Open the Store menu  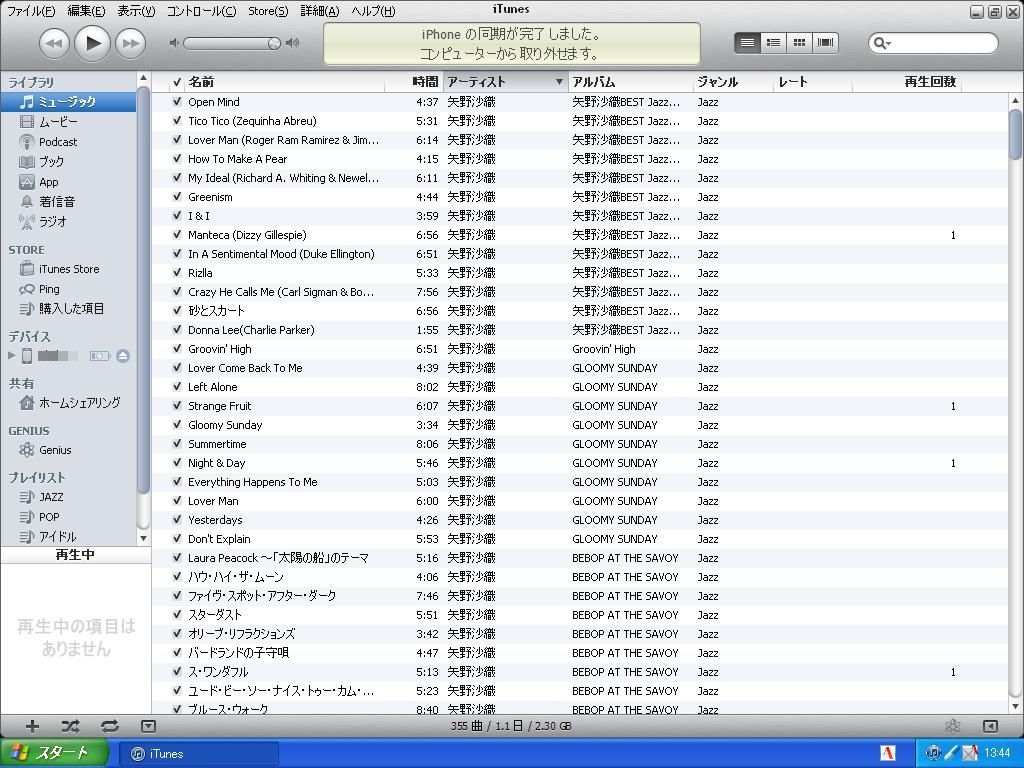(267, 11)
